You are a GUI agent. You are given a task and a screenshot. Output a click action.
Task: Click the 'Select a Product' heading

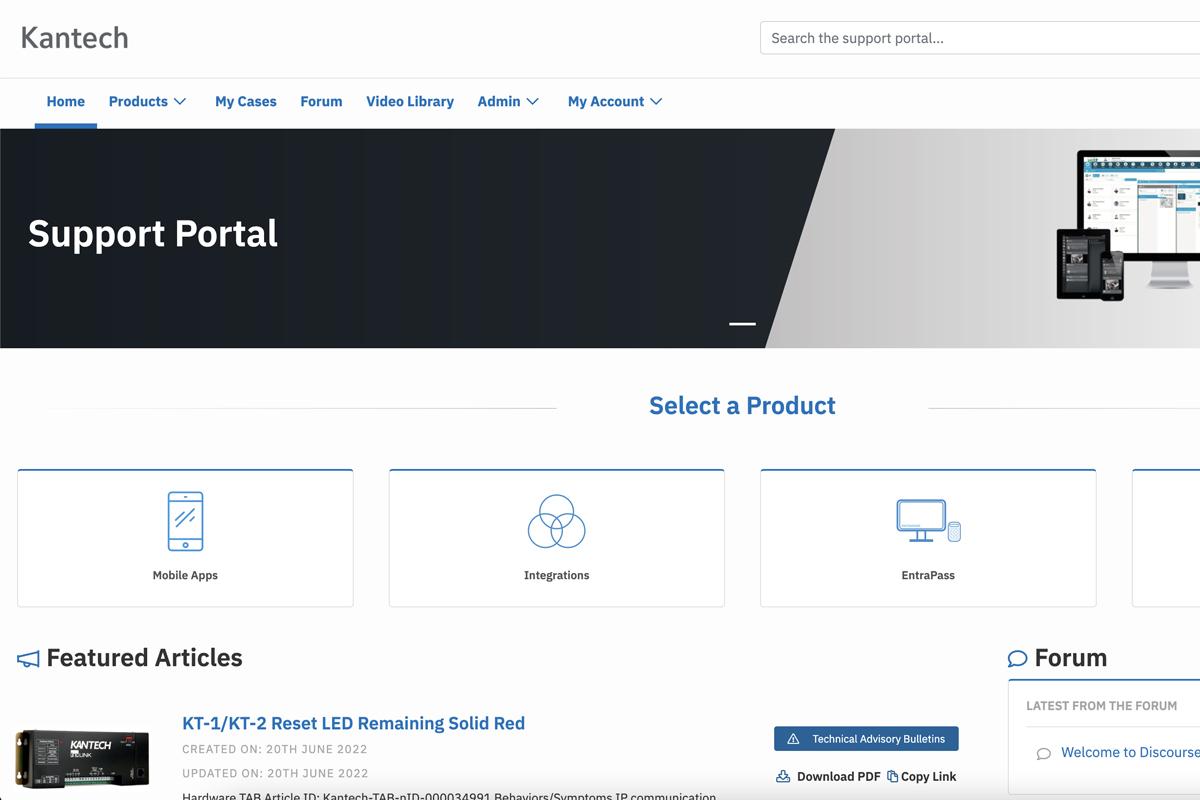pos(742,405)
